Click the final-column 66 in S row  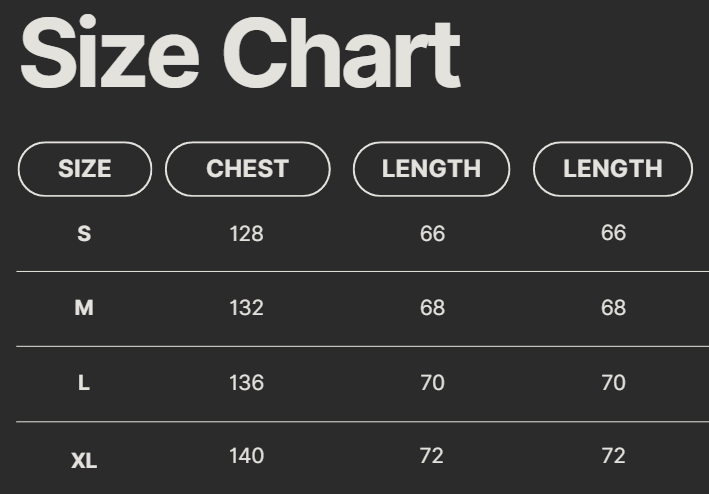pos(613,233)
